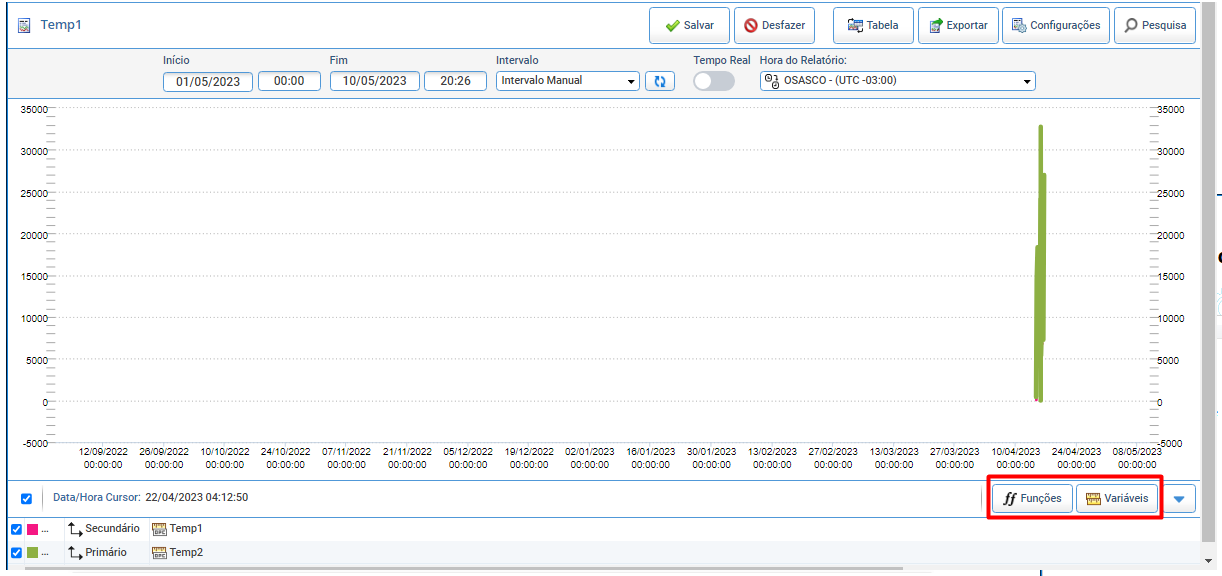The width and height of the screenshot is (1222, 576).
Task: Open Configurações settings
Action: tap(1056, 26)
